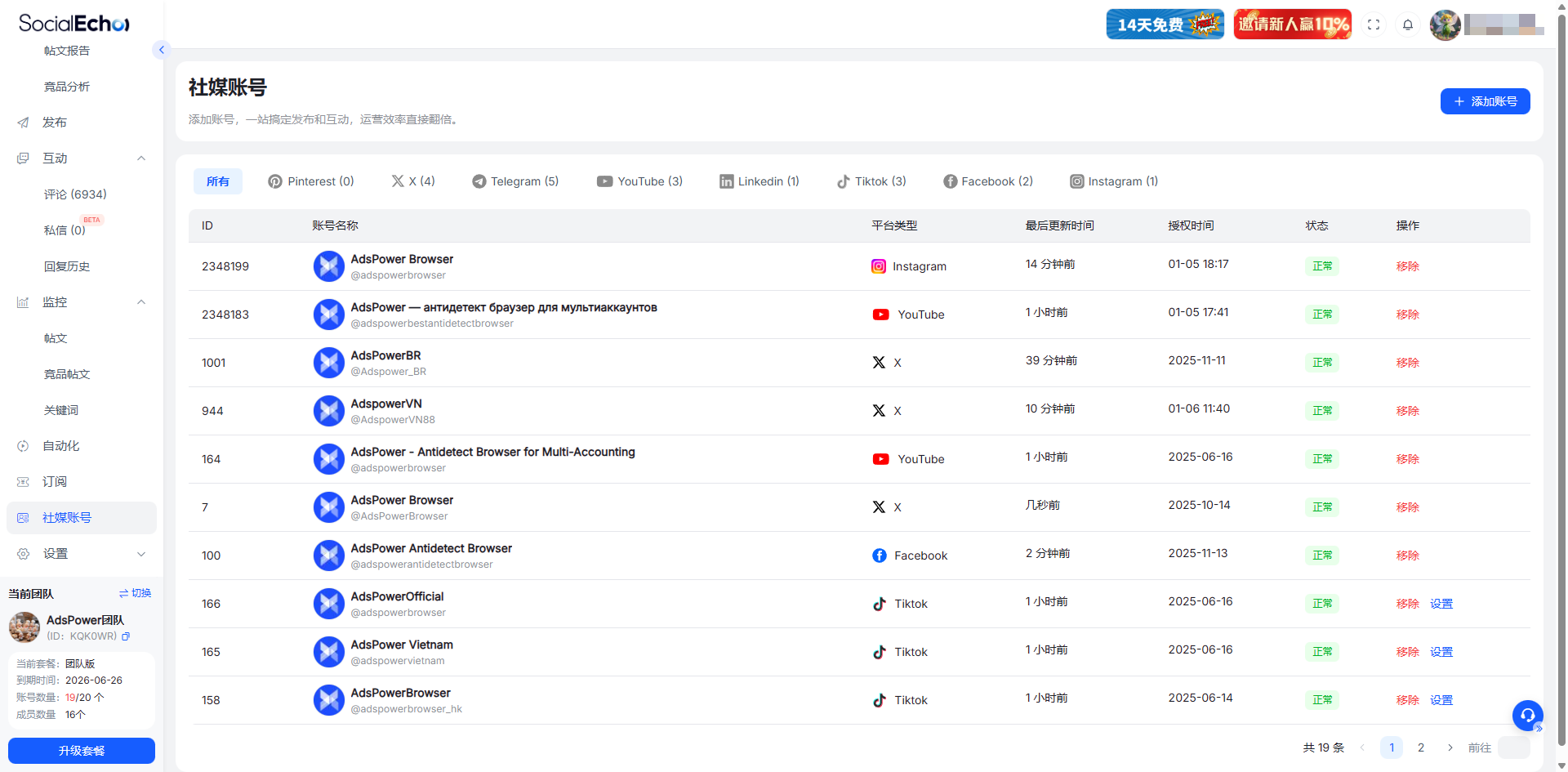Viewport: 1568px width, 772px height.
Task: Click the user profile avatar
Action: (x=1445, y=25)
